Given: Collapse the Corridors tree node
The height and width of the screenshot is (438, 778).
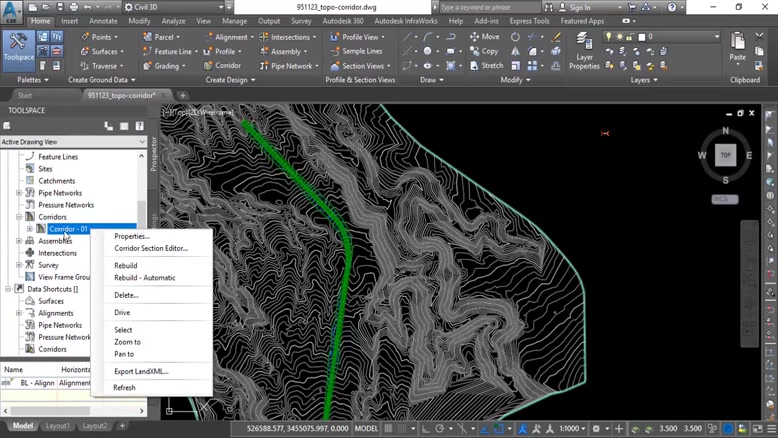Looking at the screenshot, I should point(19,217).
